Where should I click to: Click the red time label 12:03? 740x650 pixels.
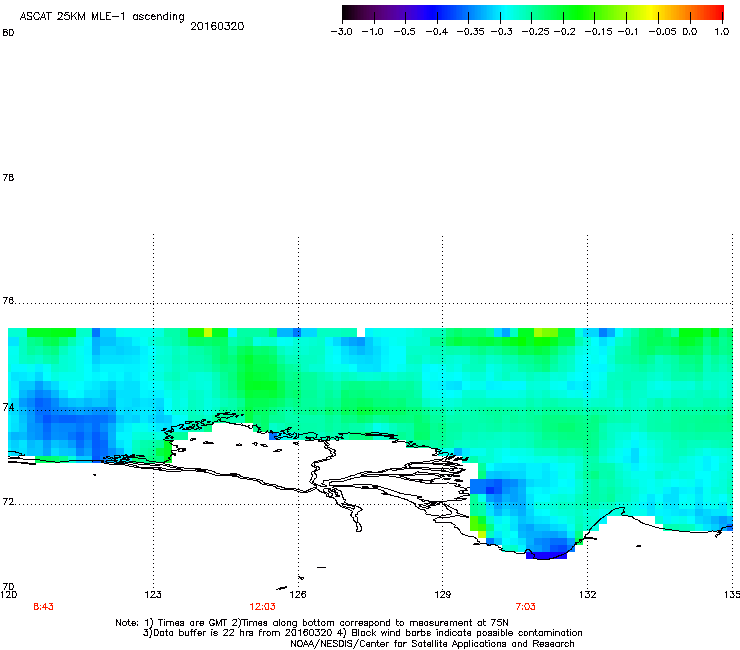click(262, 607)
